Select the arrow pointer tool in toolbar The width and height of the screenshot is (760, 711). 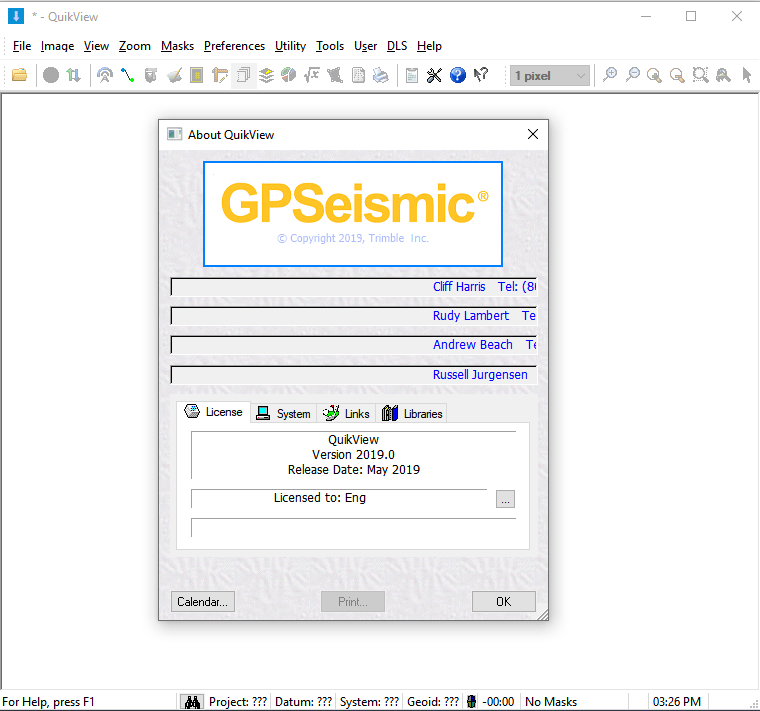pyautogui.click(x=746, y=75)
